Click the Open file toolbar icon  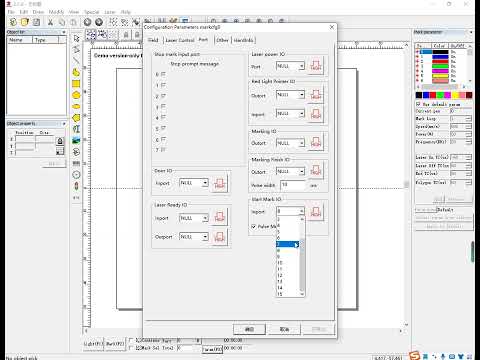(25, 22)
